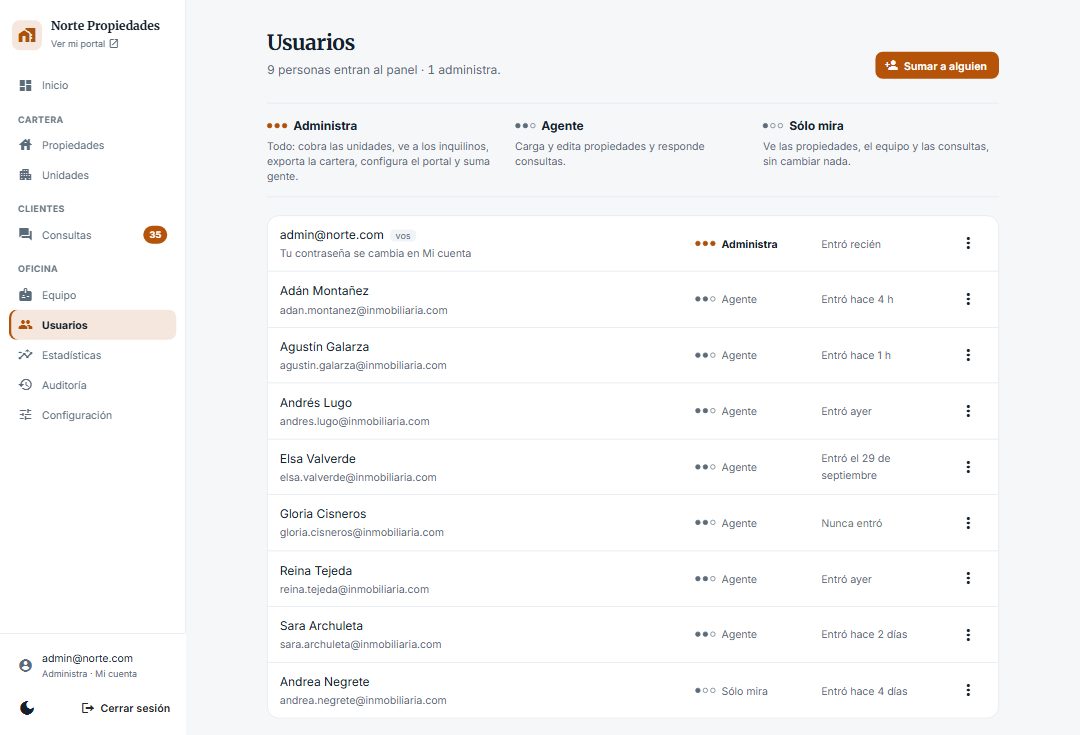1080x735 pixels.
Task: Open options menu for Reina Tejeda
Action: (x=968, y=579)
